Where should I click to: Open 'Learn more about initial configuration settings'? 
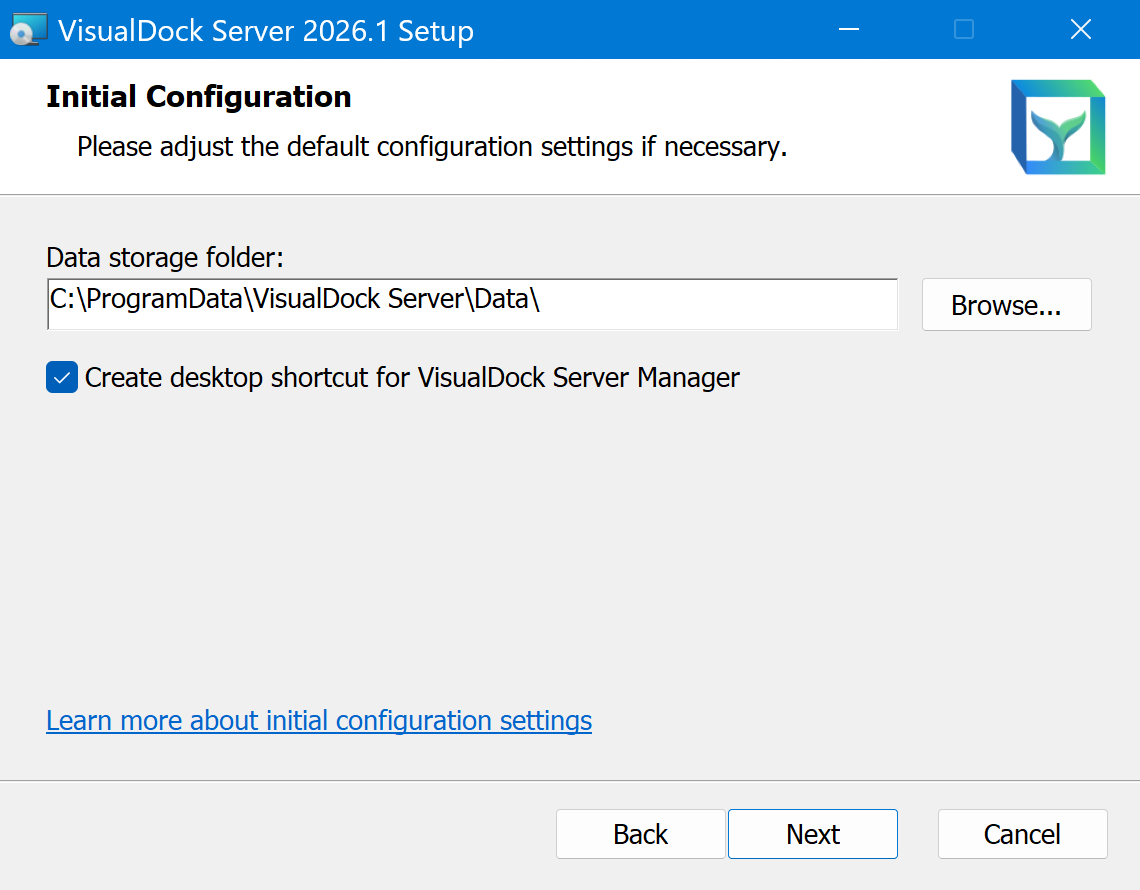tap(319, 720)
